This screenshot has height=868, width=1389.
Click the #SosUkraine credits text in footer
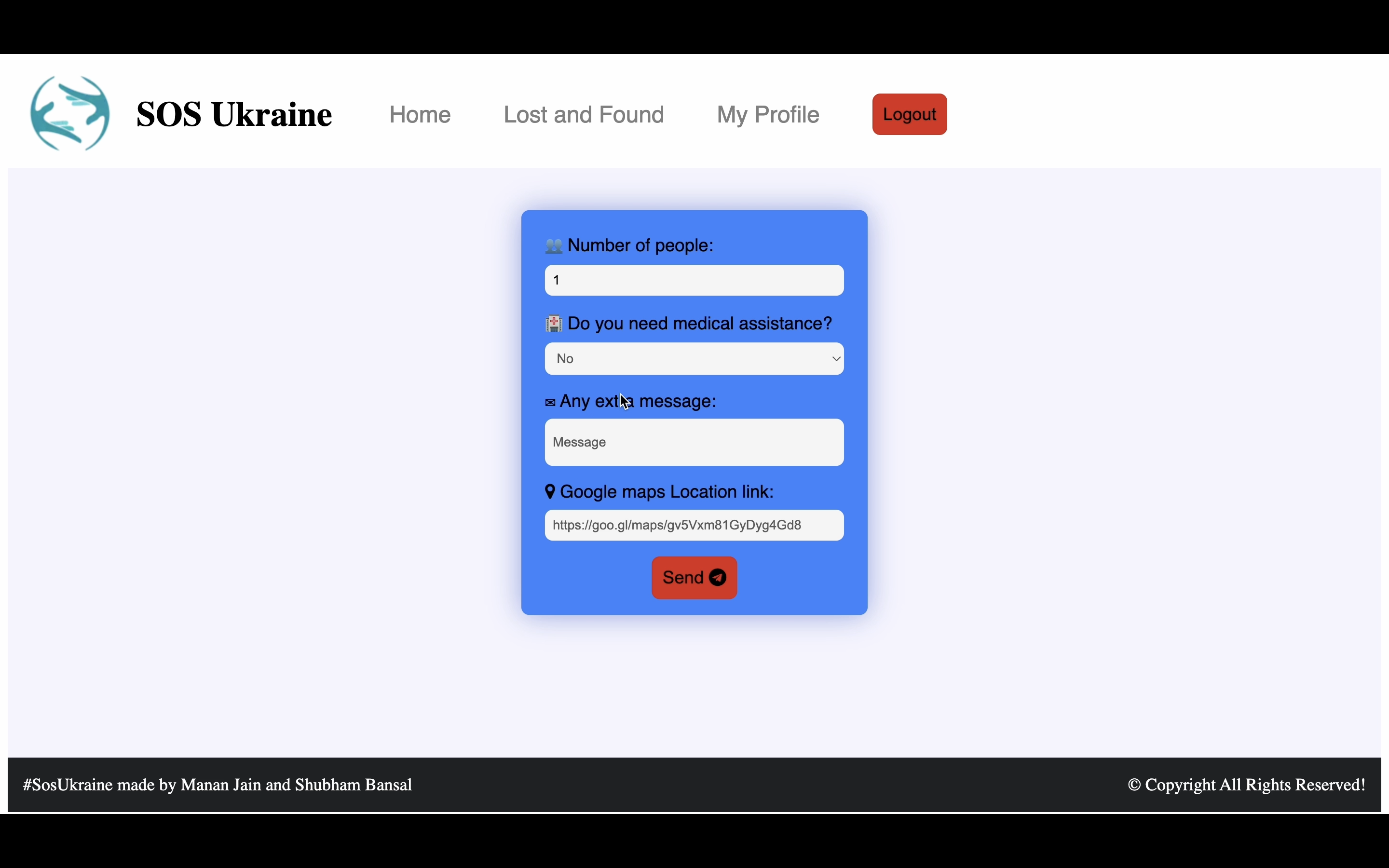coord(218,785)
